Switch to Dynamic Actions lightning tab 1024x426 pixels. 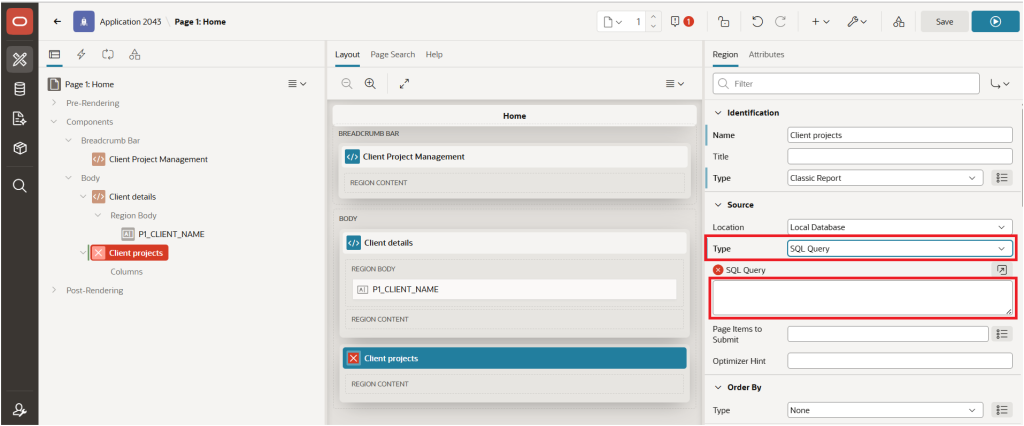click(x=82, y=55)
